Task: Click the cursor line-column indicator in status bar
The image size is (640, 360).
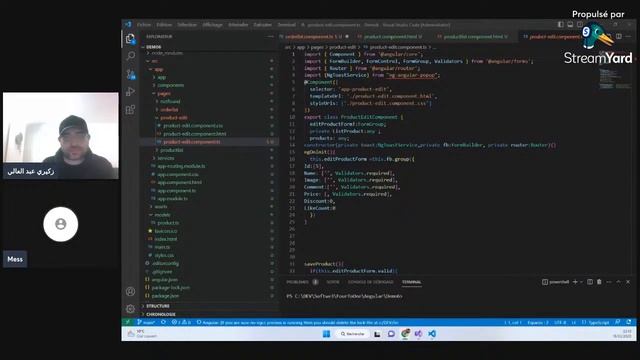Action: 513,322
